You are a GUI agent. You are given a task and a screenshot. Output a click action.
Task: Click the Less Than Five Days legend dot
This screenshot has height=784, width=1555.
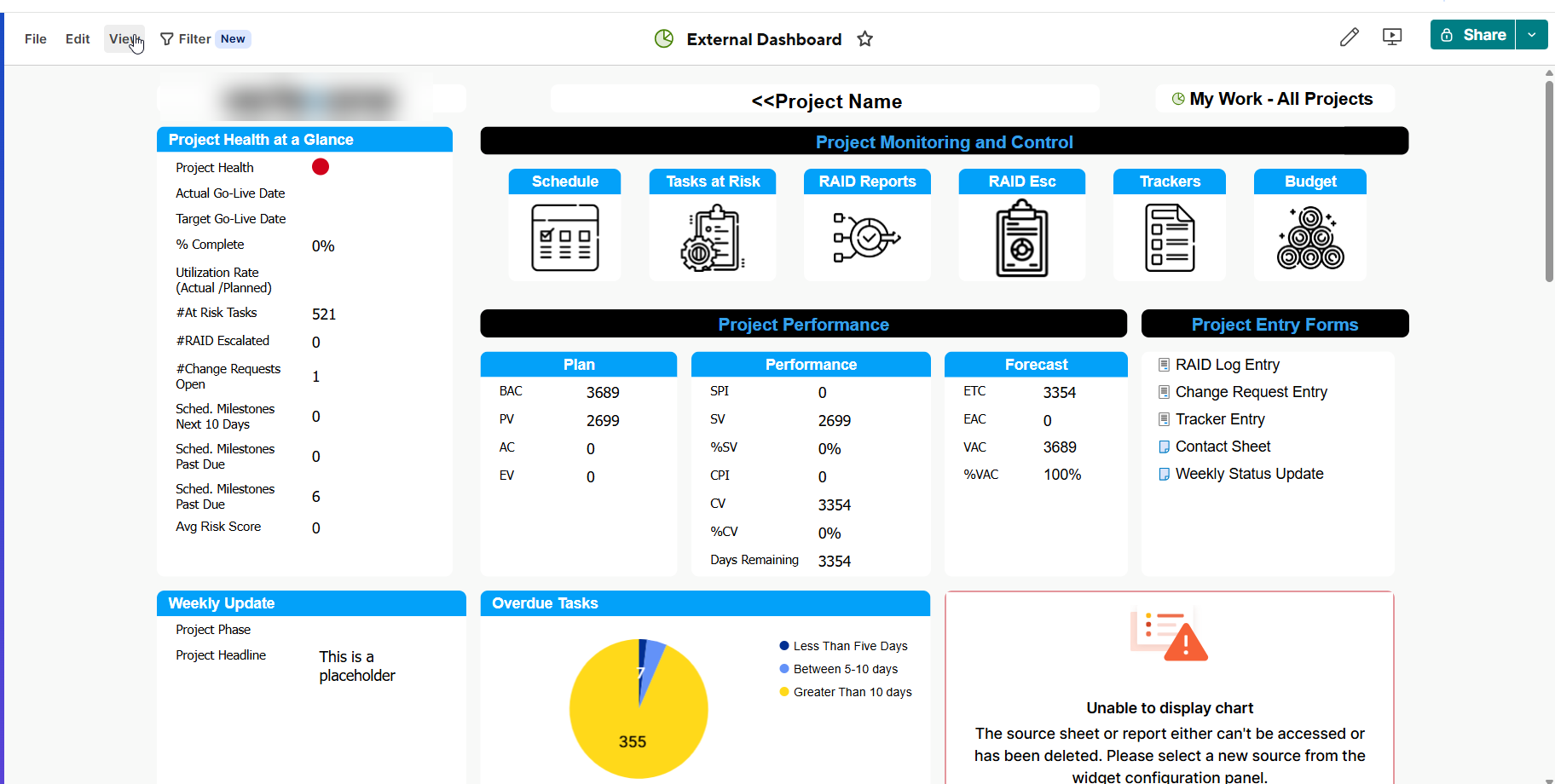pyautogui.click(x=784, y=646)
